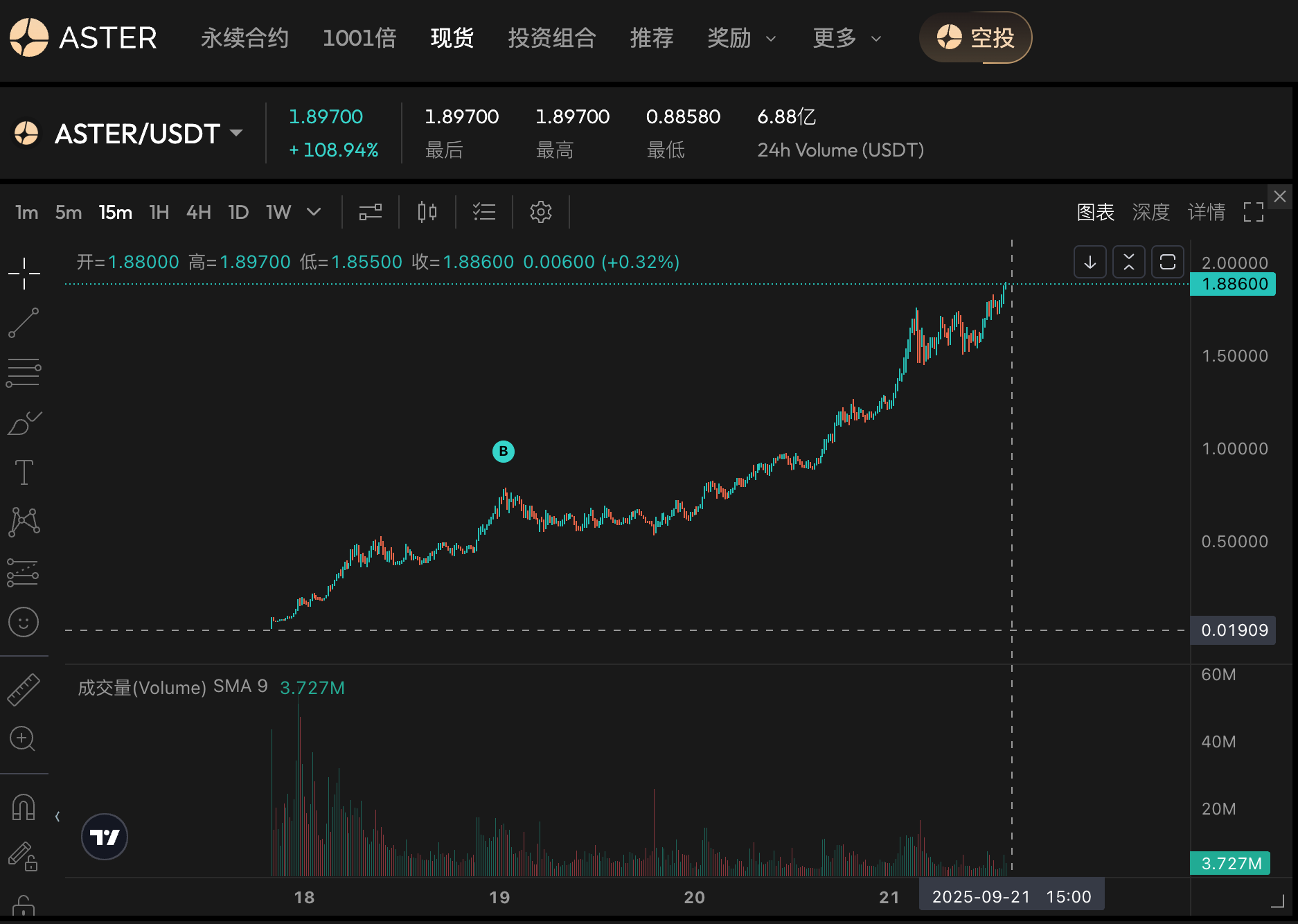The width and height of the screenshot is (1298, 924).
Task: Open chart settings gear icon
Action: point(540,212)
